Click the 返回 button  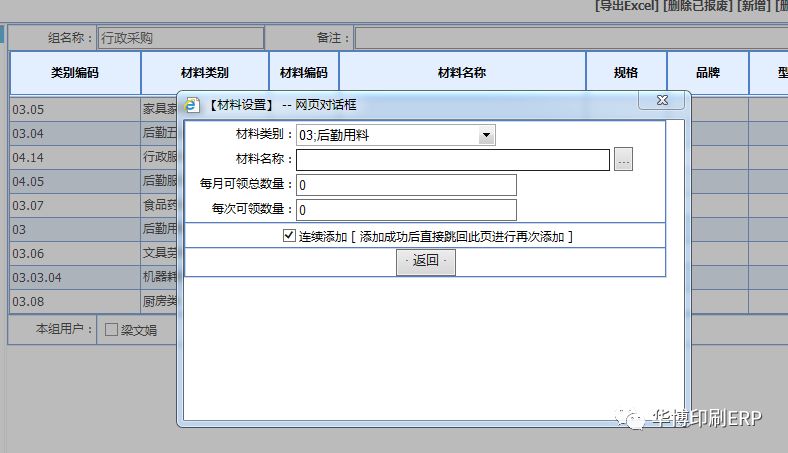click(426, 261)
